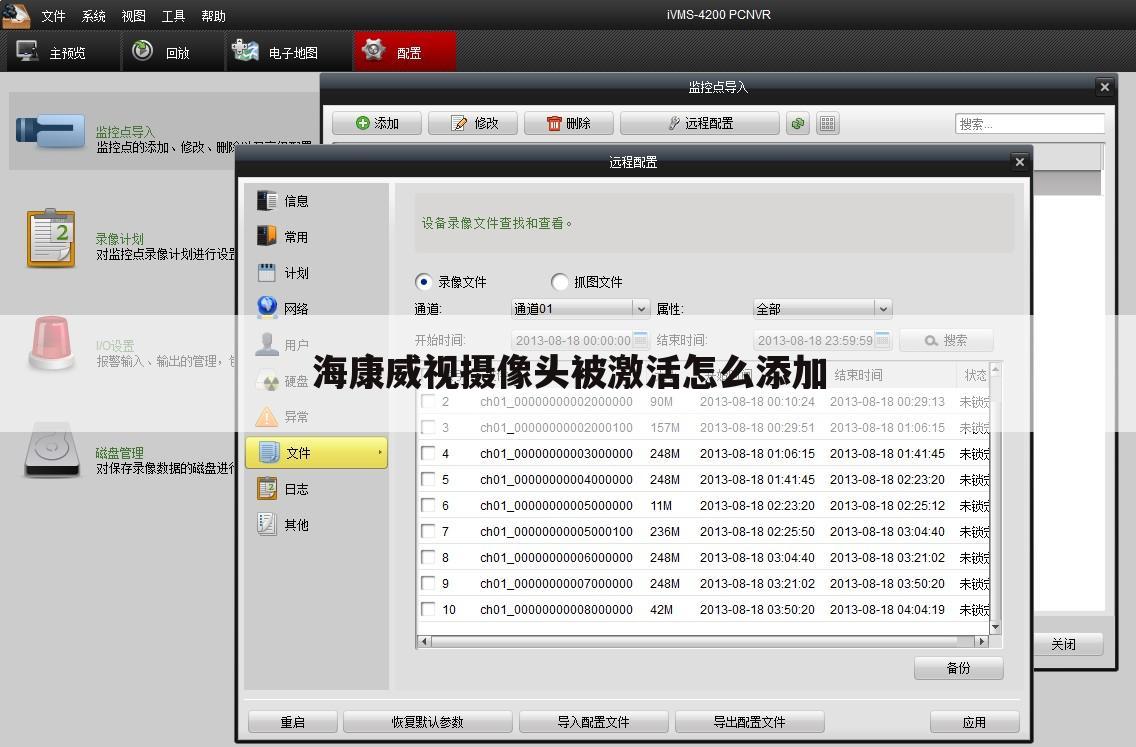Open the 系统 menu
This screenshot has height=747, width=1136.
point(93,16)
